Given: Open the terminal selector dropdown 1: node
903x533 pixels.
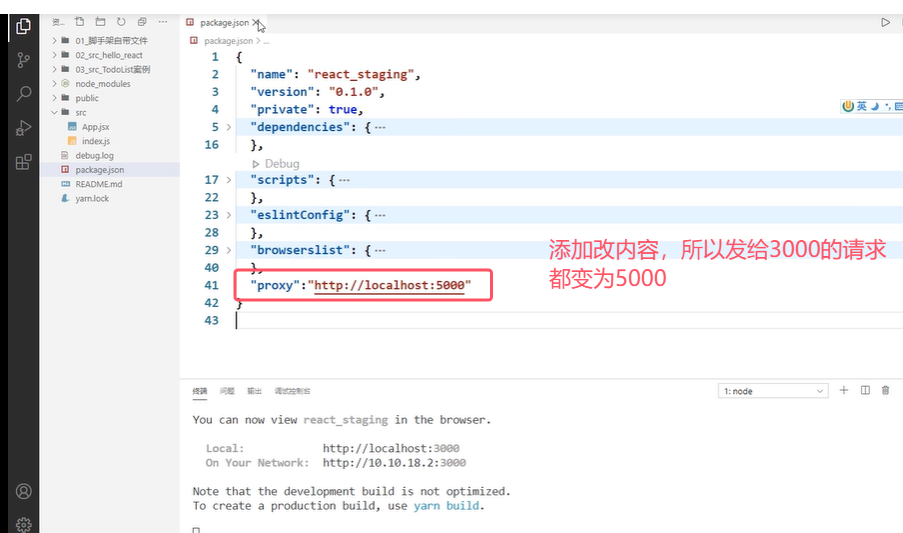Looking at the screenshot, I should tap(773, 391).
